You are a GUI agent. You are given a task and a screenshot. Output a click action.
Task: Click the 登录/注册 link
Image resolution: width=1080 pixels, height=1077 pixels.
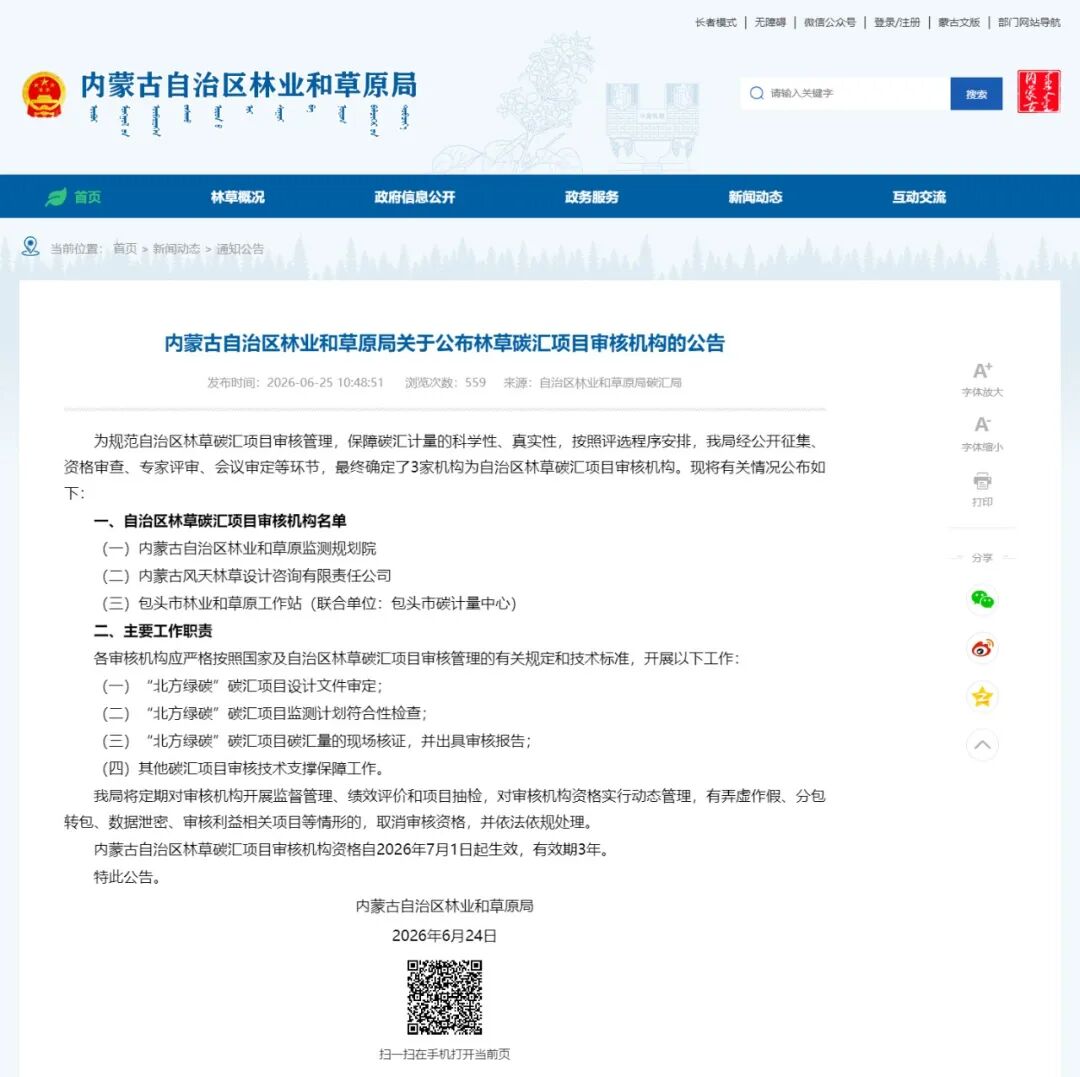click(x=897, y=23)
